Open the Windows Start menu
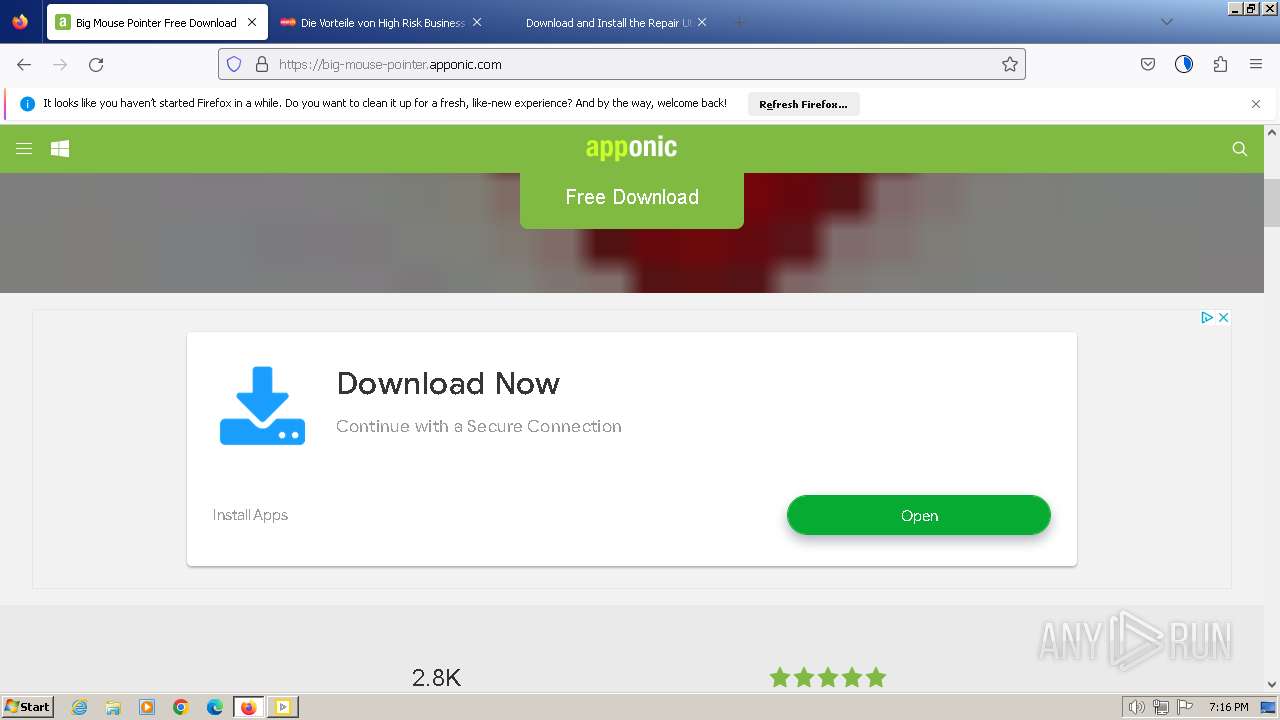1280x720 pixels. 28,706
